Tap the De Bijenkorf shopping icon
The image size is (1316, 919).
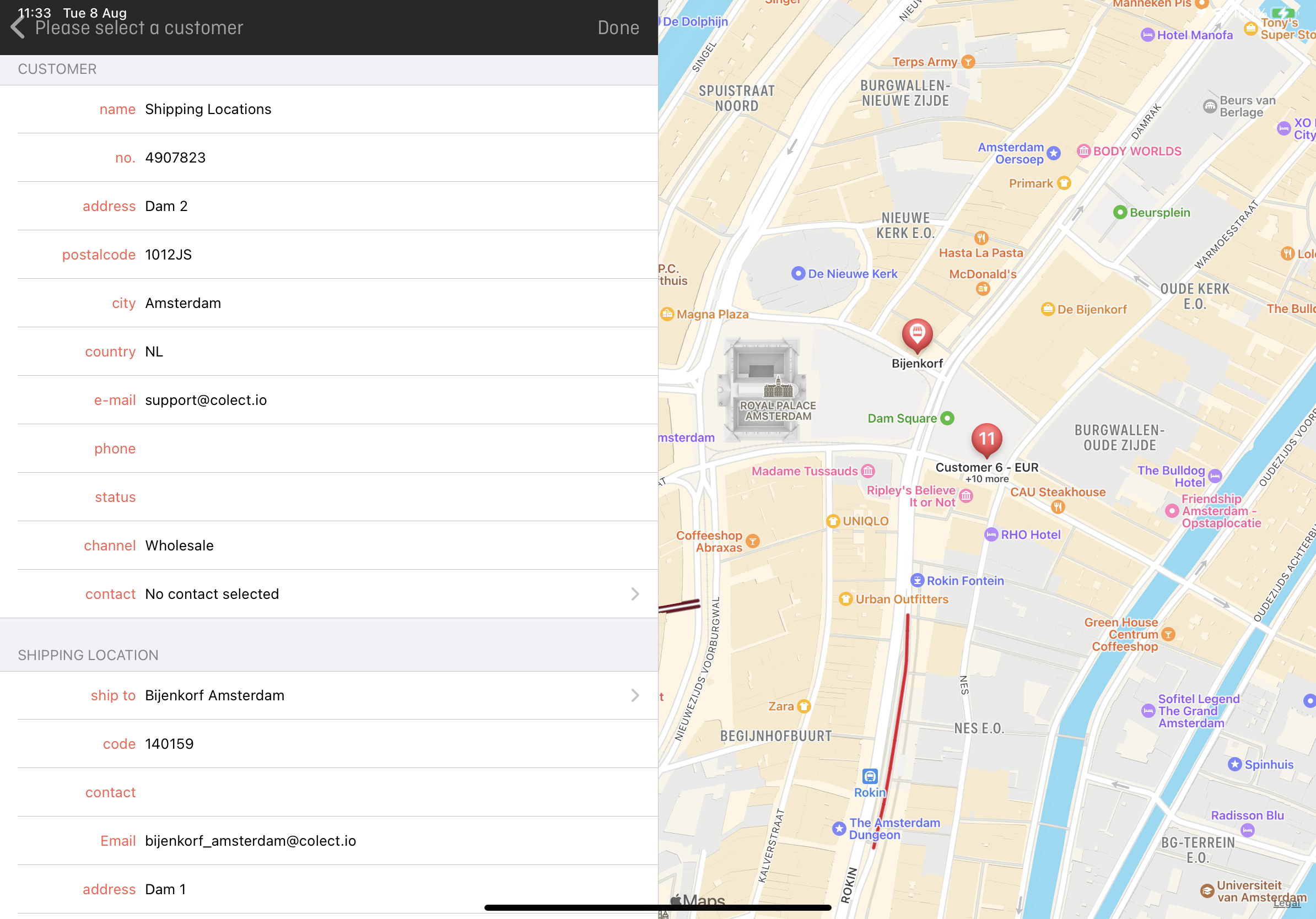coord(1047,310)
